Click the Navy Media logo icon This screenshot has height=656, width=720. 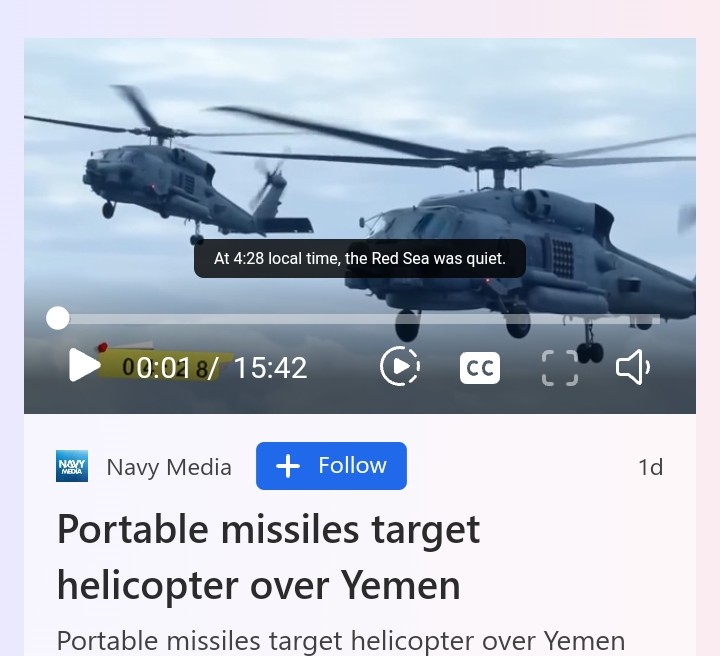pos(72,466)
